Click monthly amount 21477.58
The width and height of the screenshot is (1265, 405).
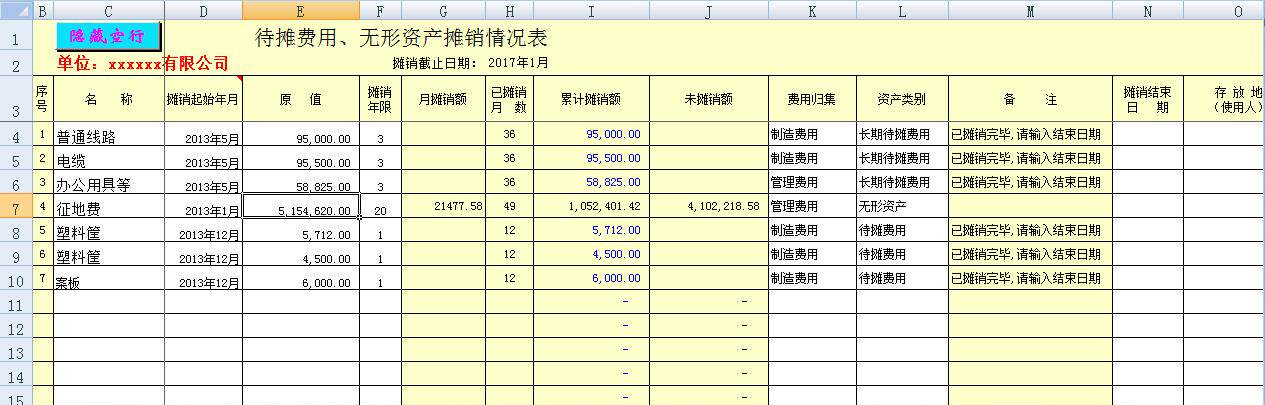coord(443,208)
